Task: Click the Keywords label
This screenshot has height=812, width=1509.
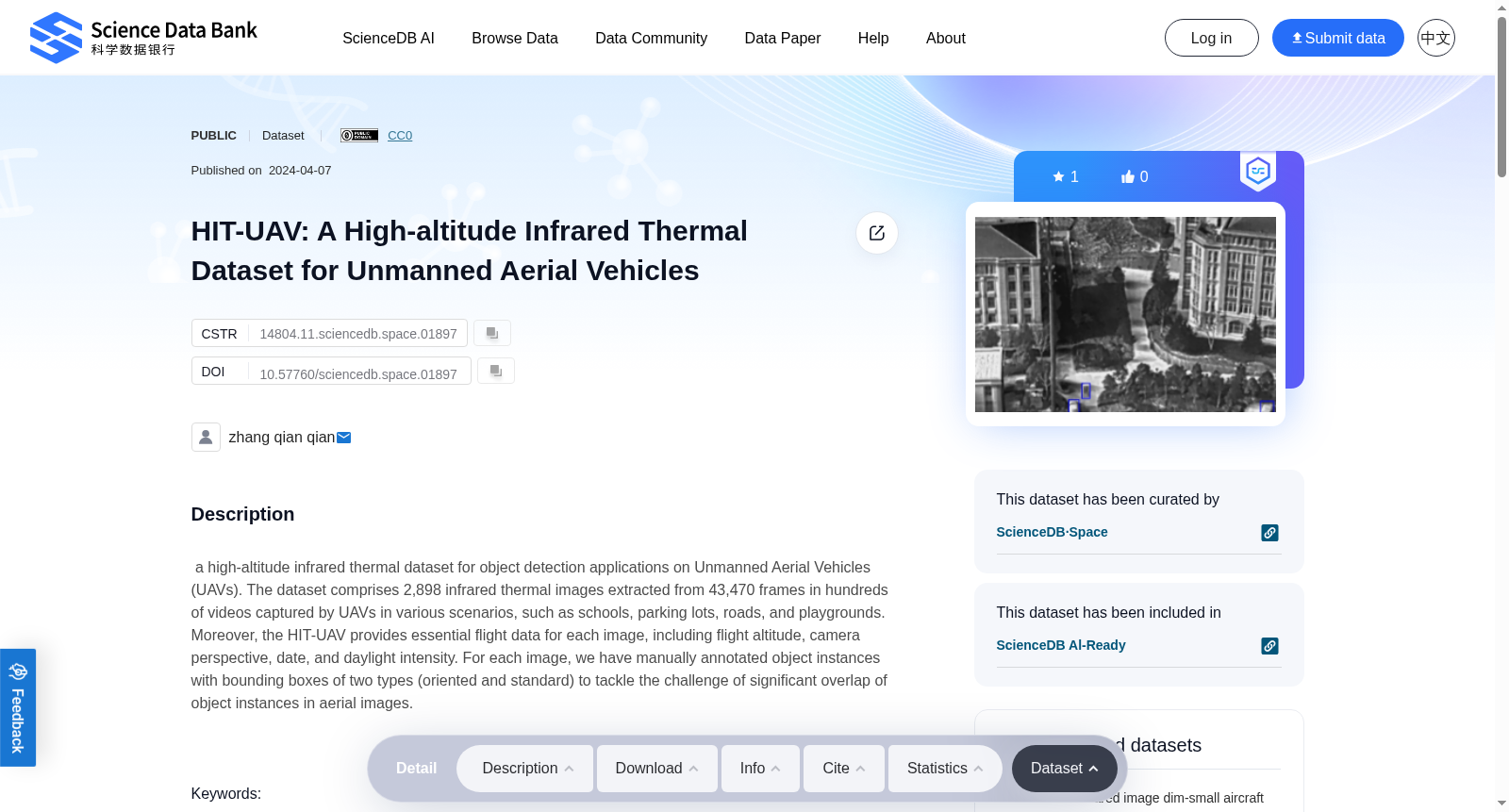Action: tap(226, 793)
